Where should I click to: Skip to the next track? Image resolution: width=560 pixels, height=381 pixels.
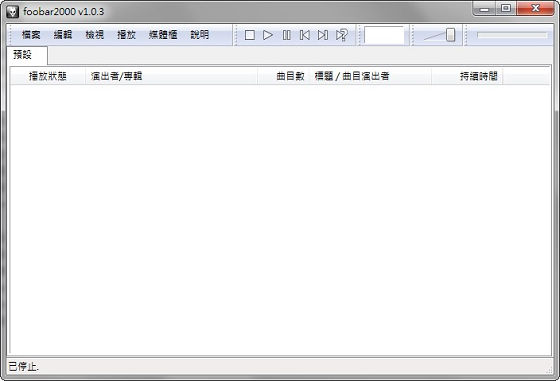pos(323,35)
